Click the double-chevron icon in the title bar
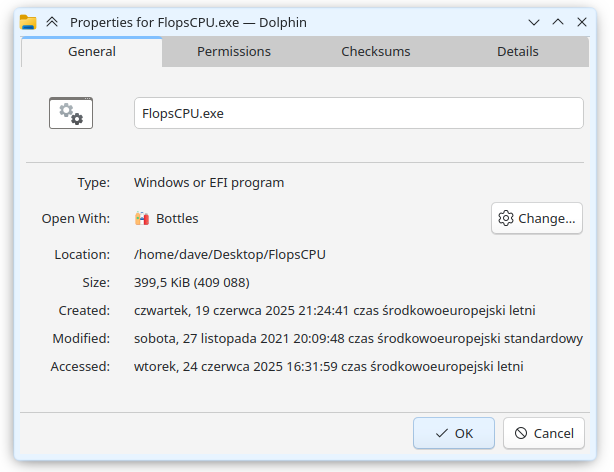 (52, 22)
